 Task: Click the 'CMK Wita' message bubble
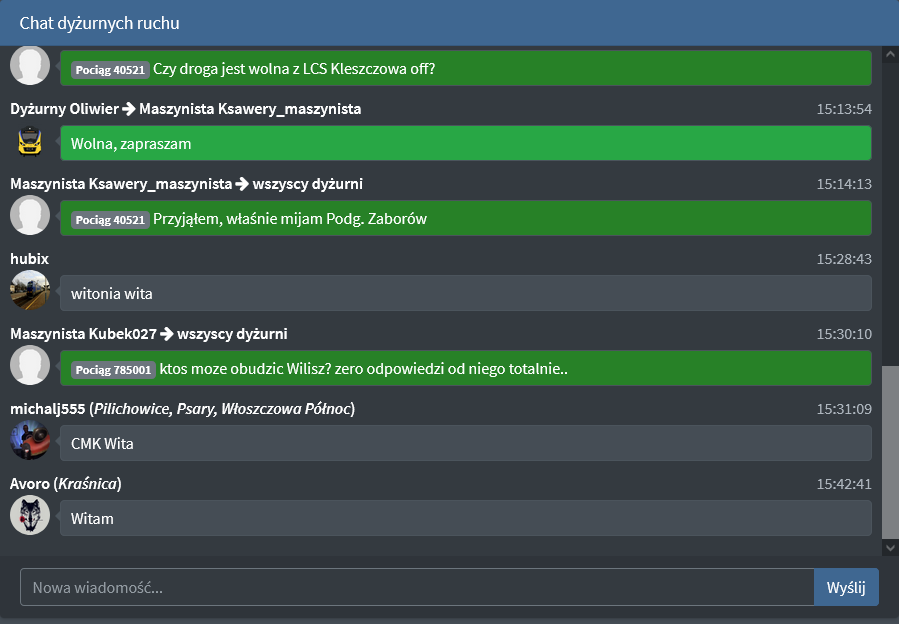465,443
